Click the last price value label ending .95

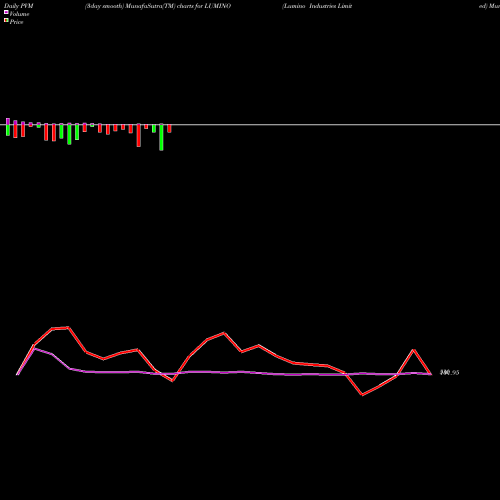450,373
